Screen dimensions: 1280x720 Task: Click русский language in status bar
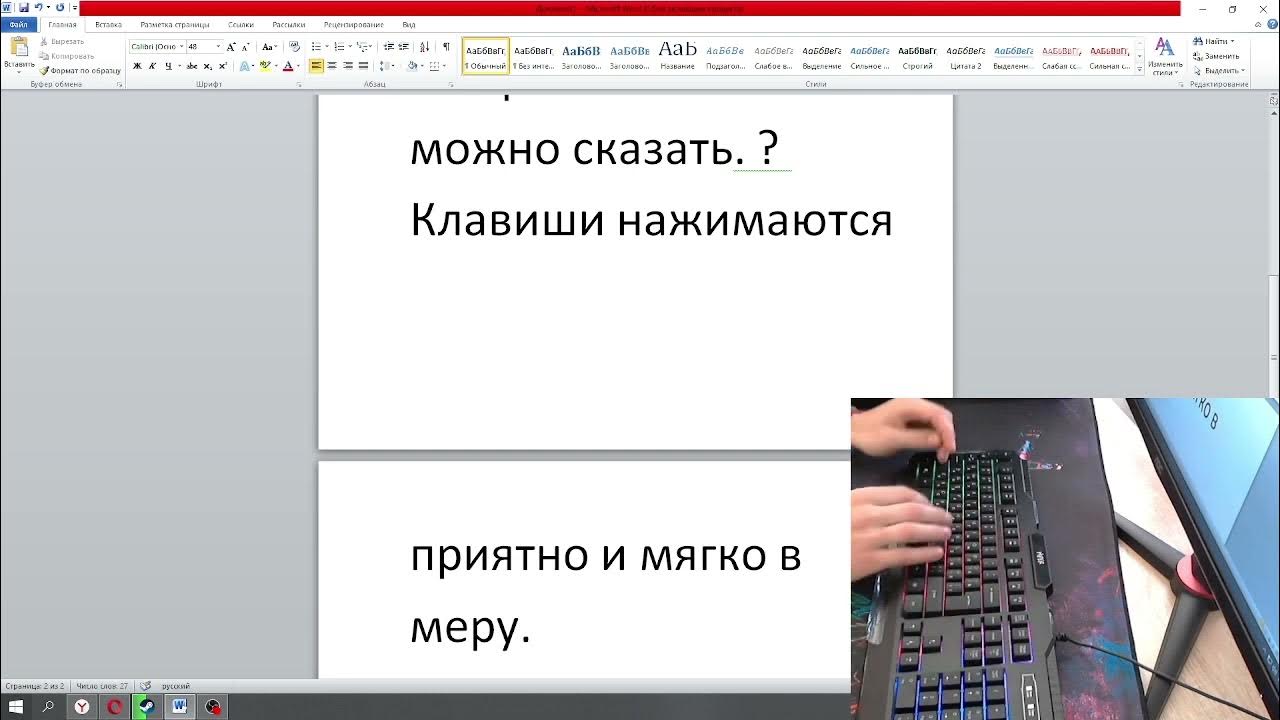click(x=175, y=686)
